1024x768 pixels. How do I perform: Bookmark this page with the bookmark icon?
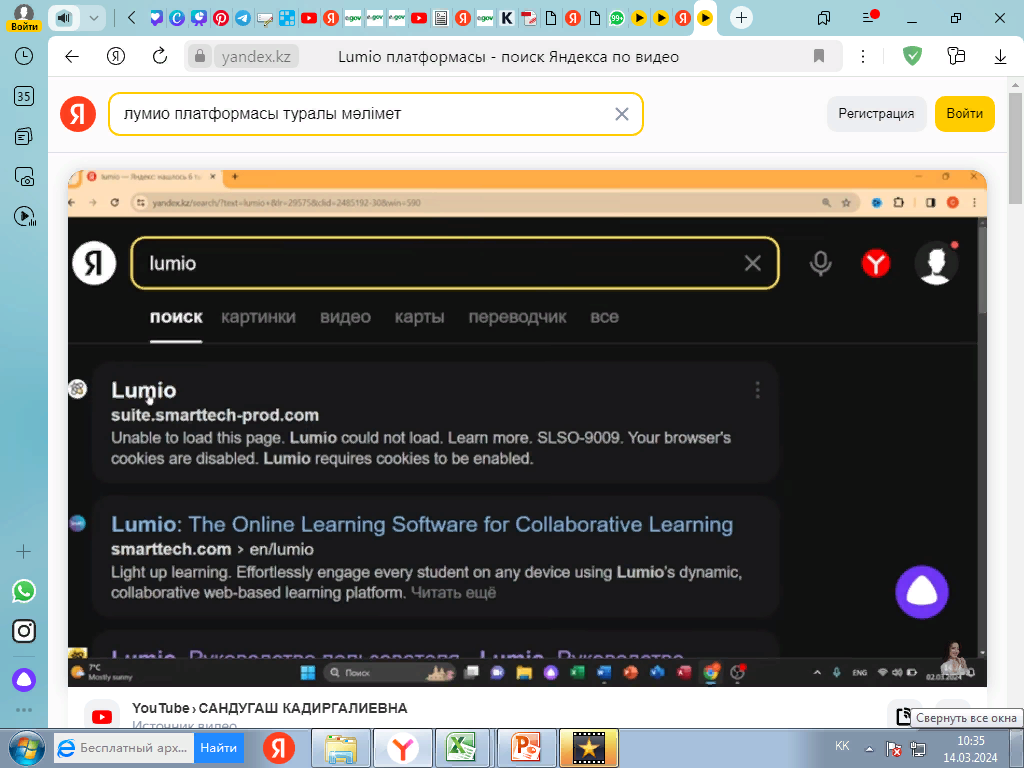[819, 57]
